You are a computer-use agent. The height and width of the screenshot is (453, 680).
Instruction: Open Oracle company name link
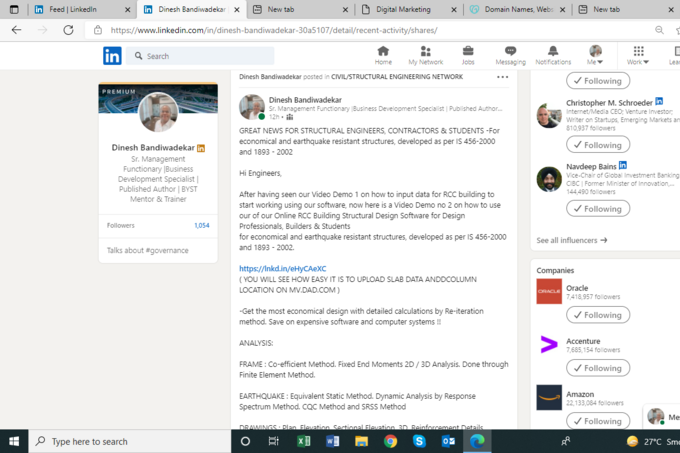577,288
